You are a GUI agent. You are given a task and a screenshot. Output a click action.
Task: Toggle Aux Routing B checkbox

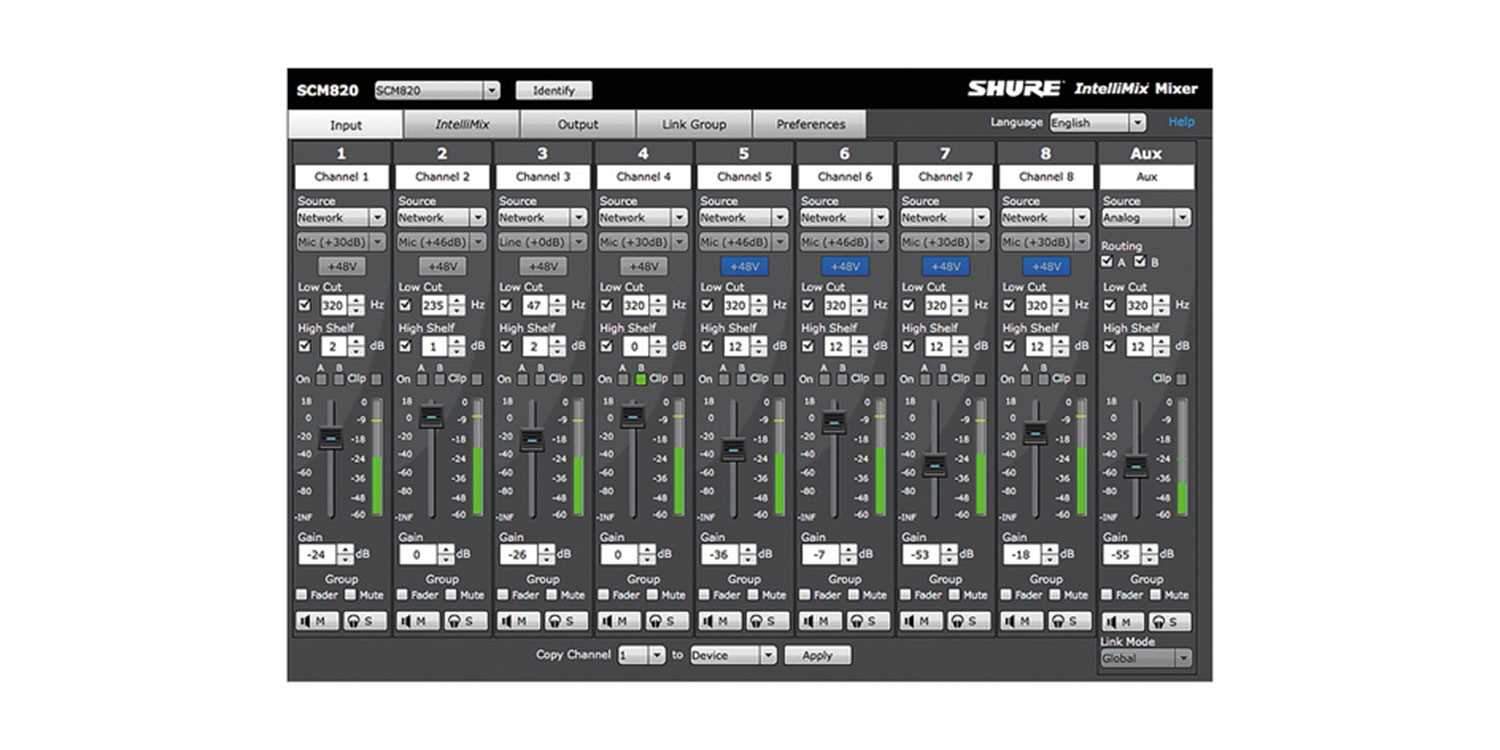[x=1140, y=262]
